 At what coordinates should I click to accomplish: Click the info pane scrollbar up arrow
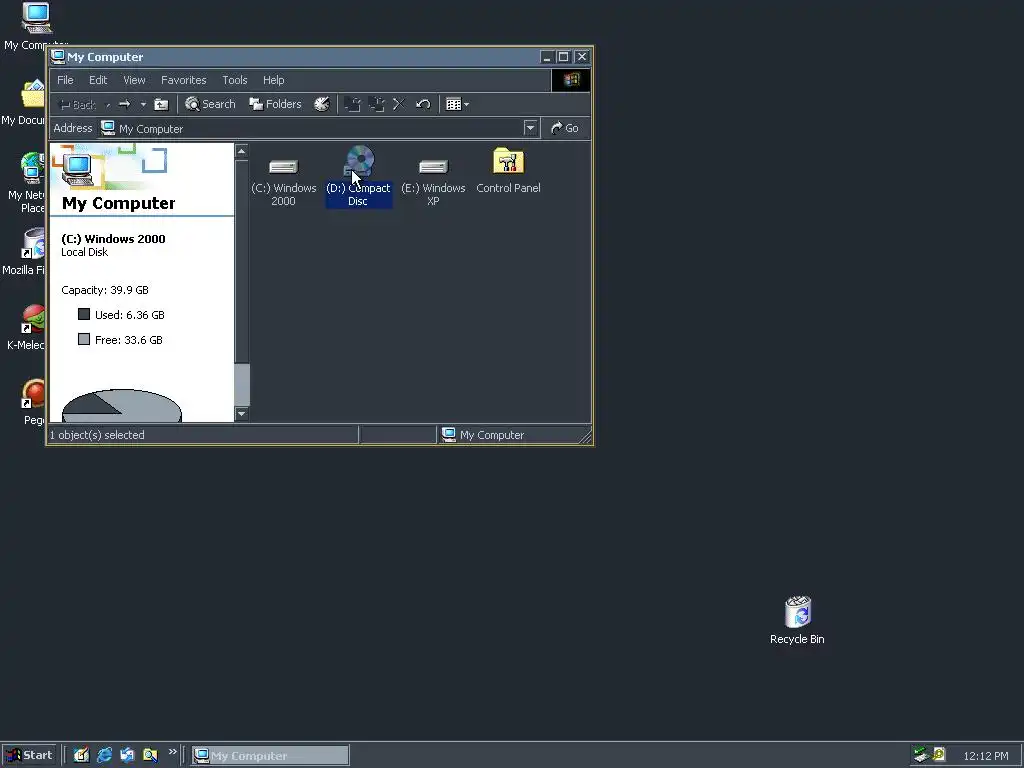point(242,152)
